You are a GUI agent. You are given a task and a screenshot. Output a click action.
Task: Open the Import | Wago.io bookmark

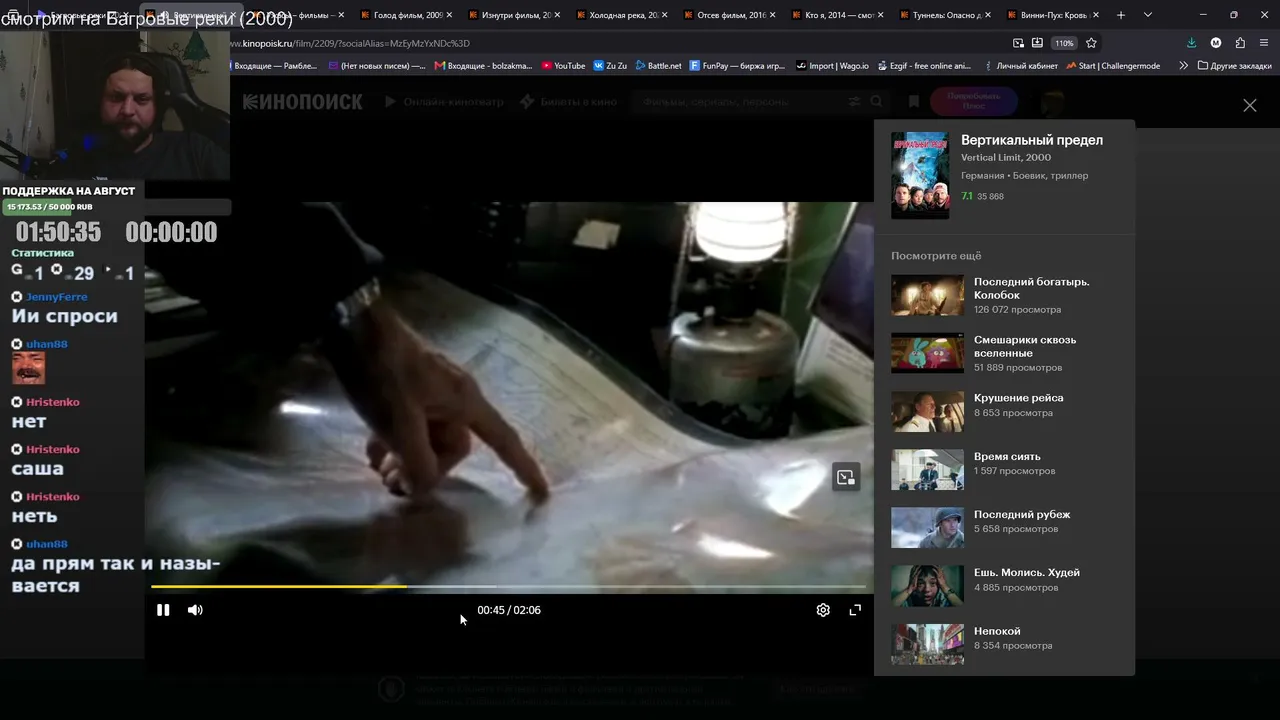click(834, 66)
